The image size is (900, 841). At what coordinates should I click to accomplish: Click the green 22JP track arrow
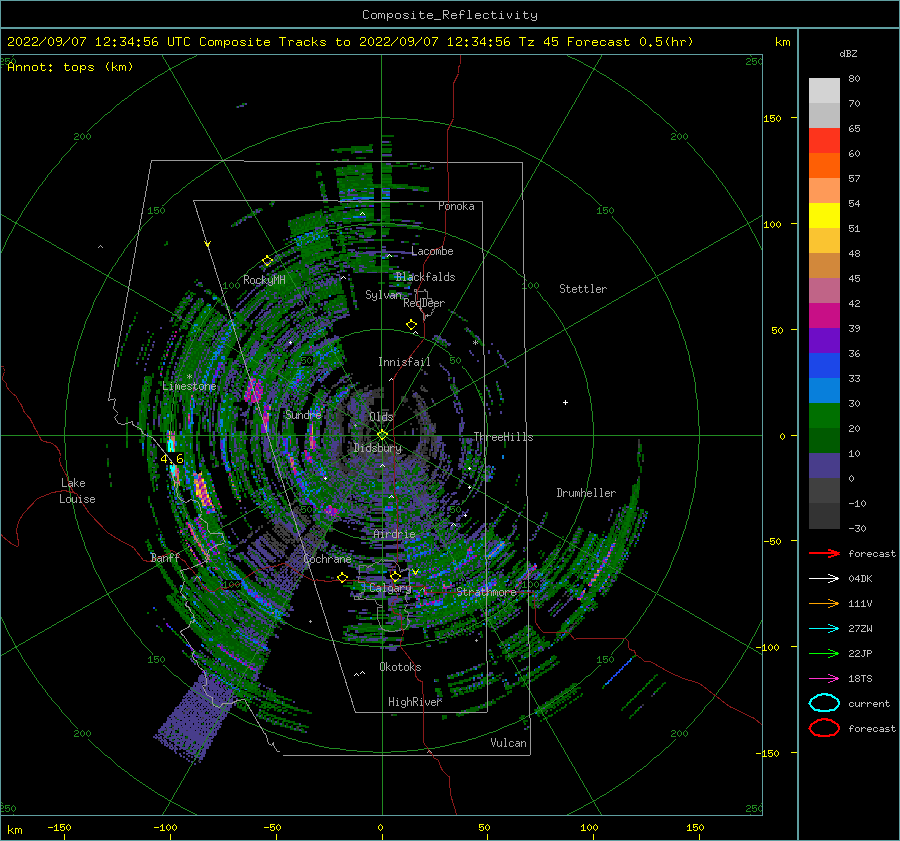(824, 653)
